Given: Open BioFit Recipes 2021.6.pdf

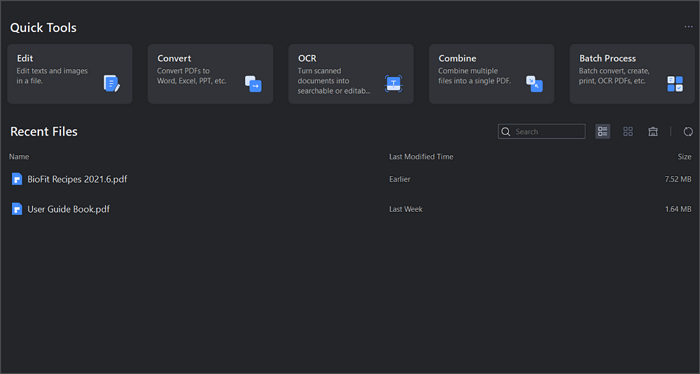Looking at the screenshot, I should coord(77,179).
